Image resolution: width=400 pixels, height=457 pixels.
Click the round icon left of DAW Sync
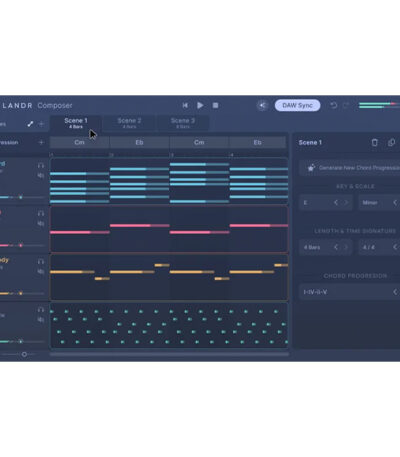pos(263,106)
